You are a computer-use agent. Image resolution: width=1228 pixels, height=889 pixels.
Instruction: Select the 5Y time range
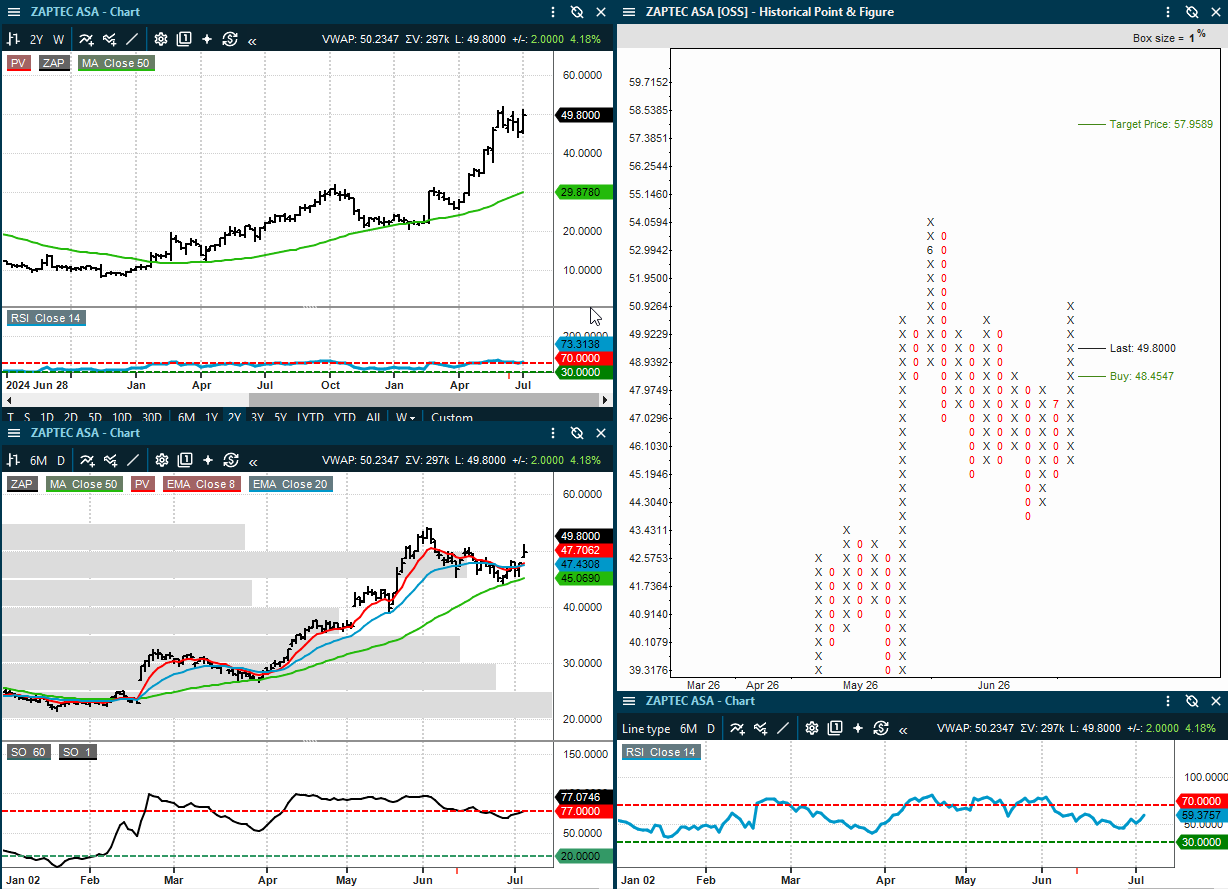[281, 417]
